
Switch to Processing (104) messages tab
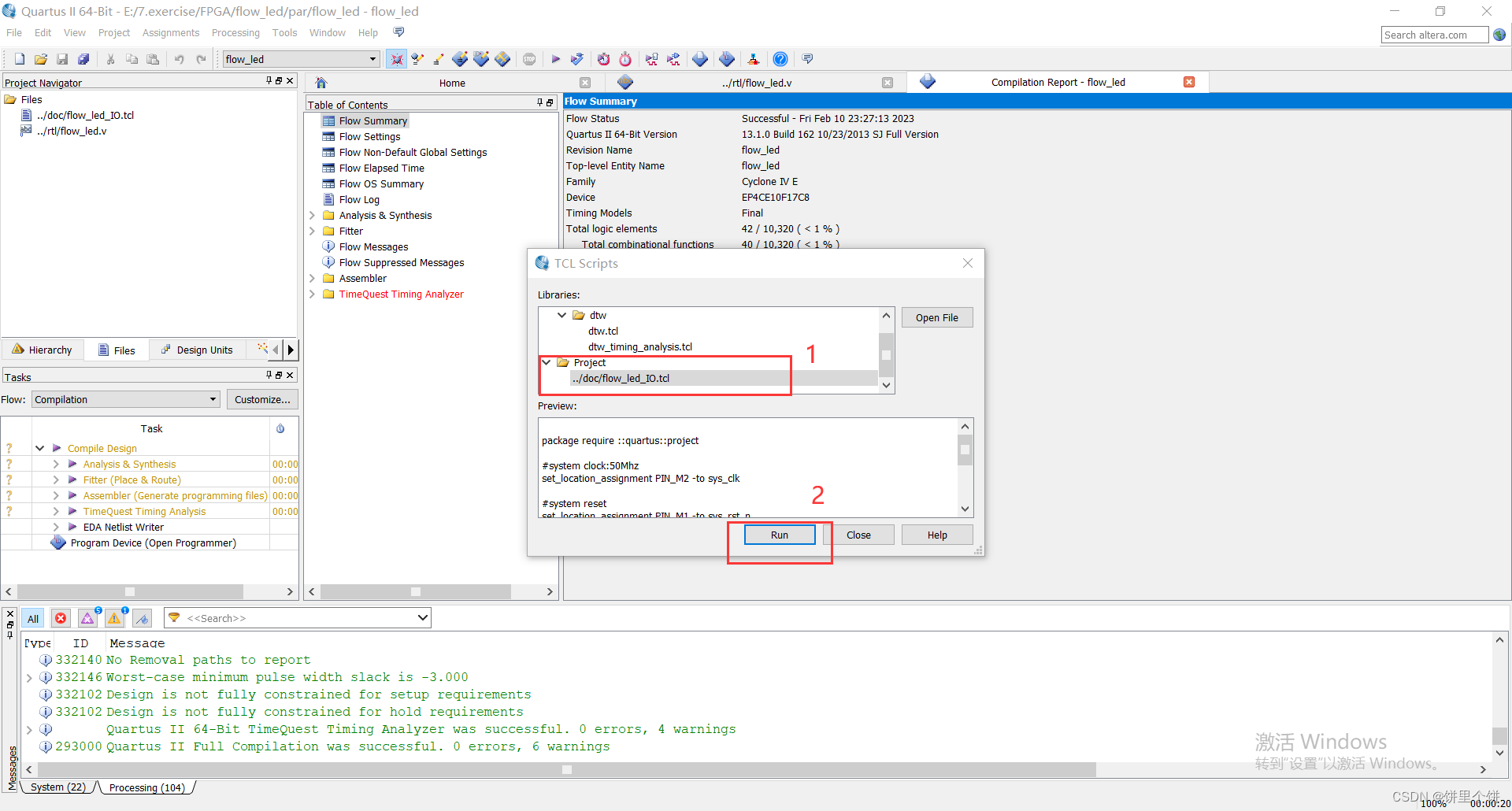(x=147, y=787)
